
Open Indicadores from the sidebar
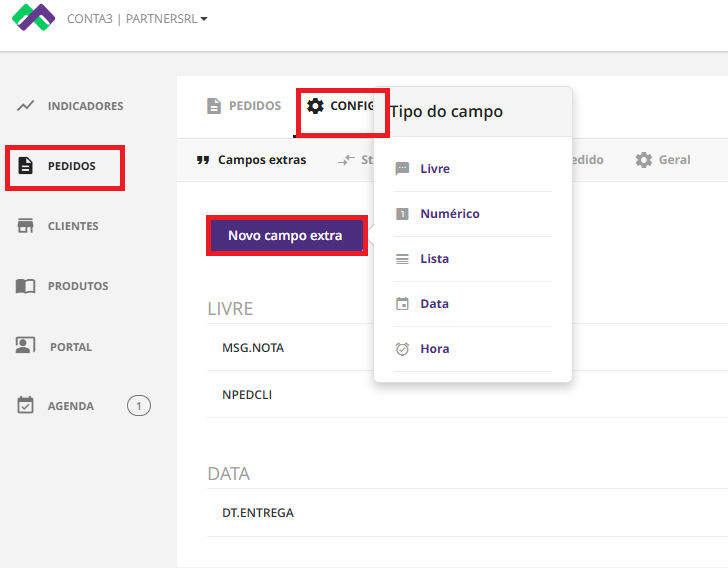click(85, 106)
